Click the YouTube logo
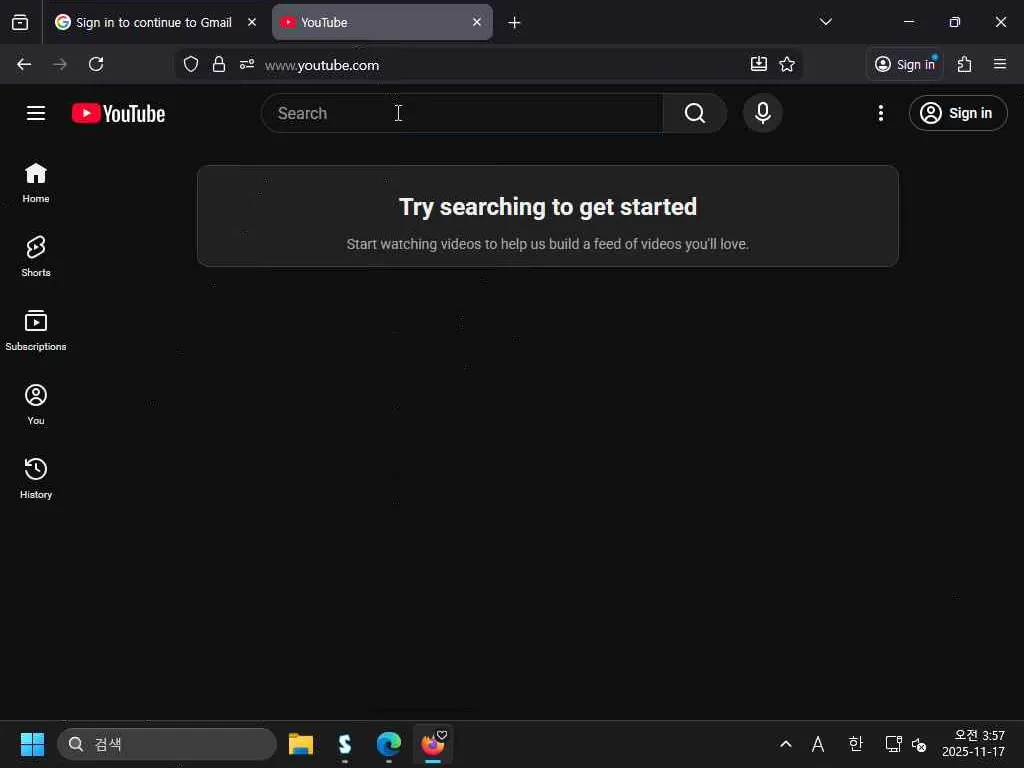The width and height of the screenshot is (1024, 768). (118, 113)
